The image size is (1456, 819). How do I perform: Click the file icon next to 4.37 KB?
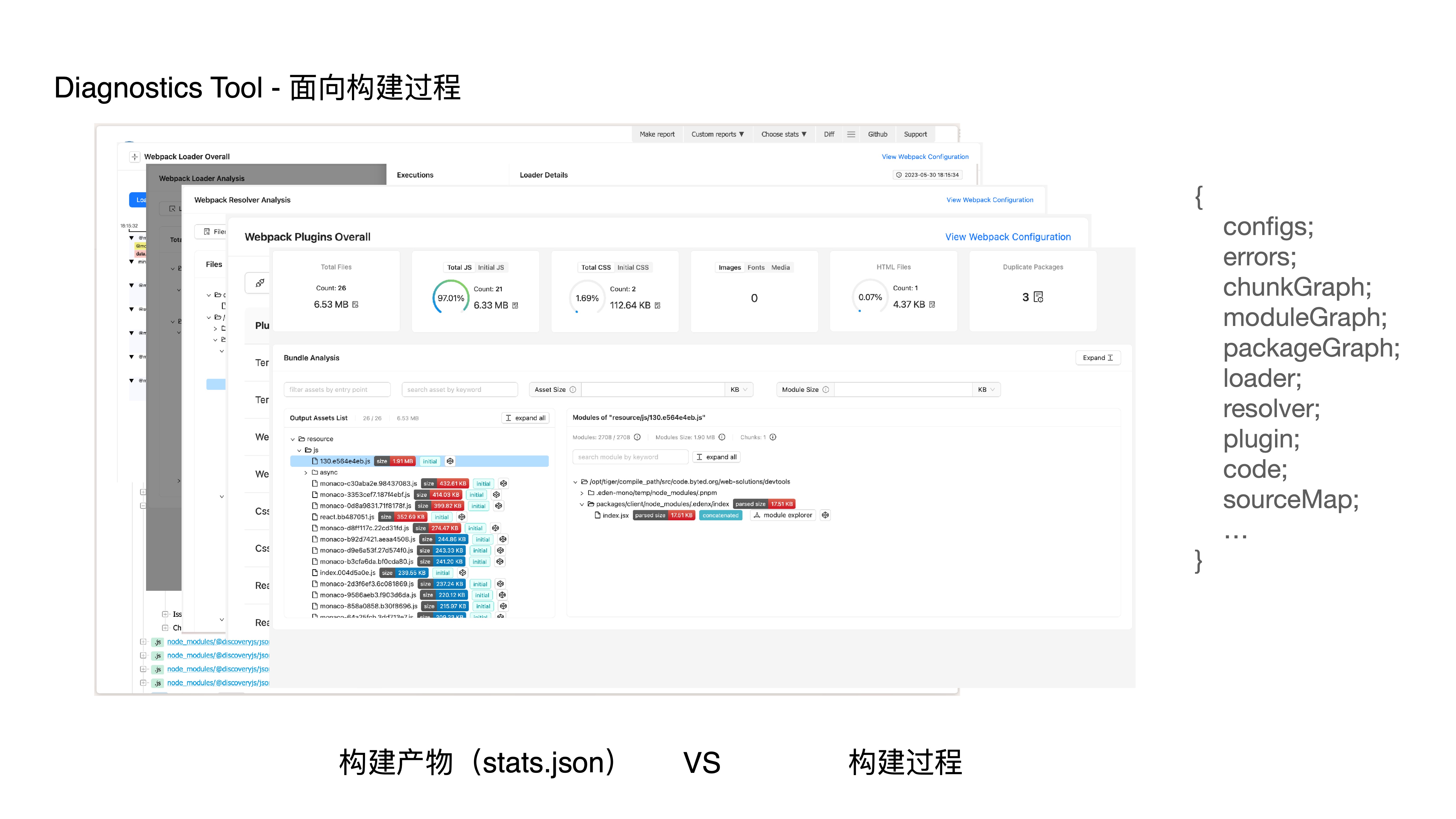[x=932, y=305]
